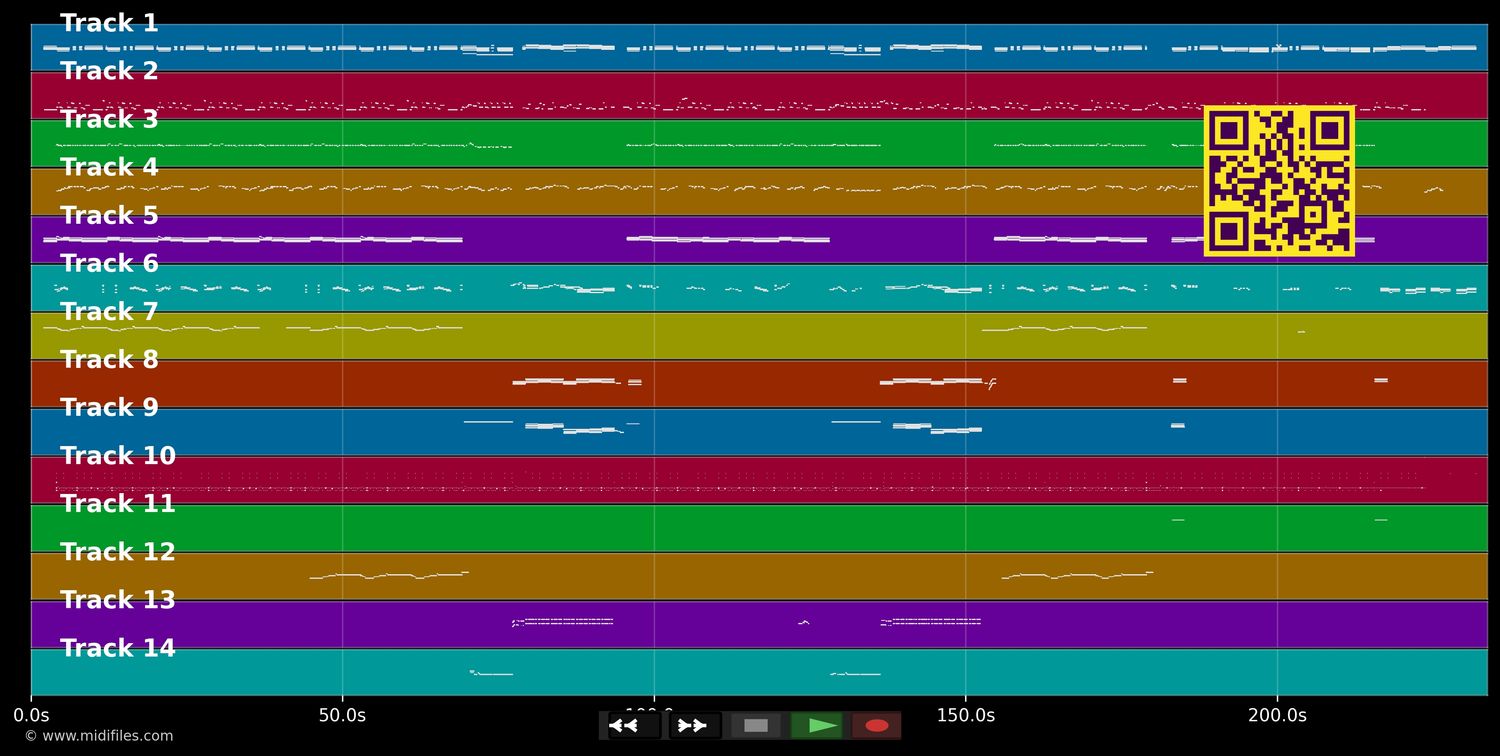Click the 200.0s time axis label
The image size is (1500, 756).
[1277, 715]
